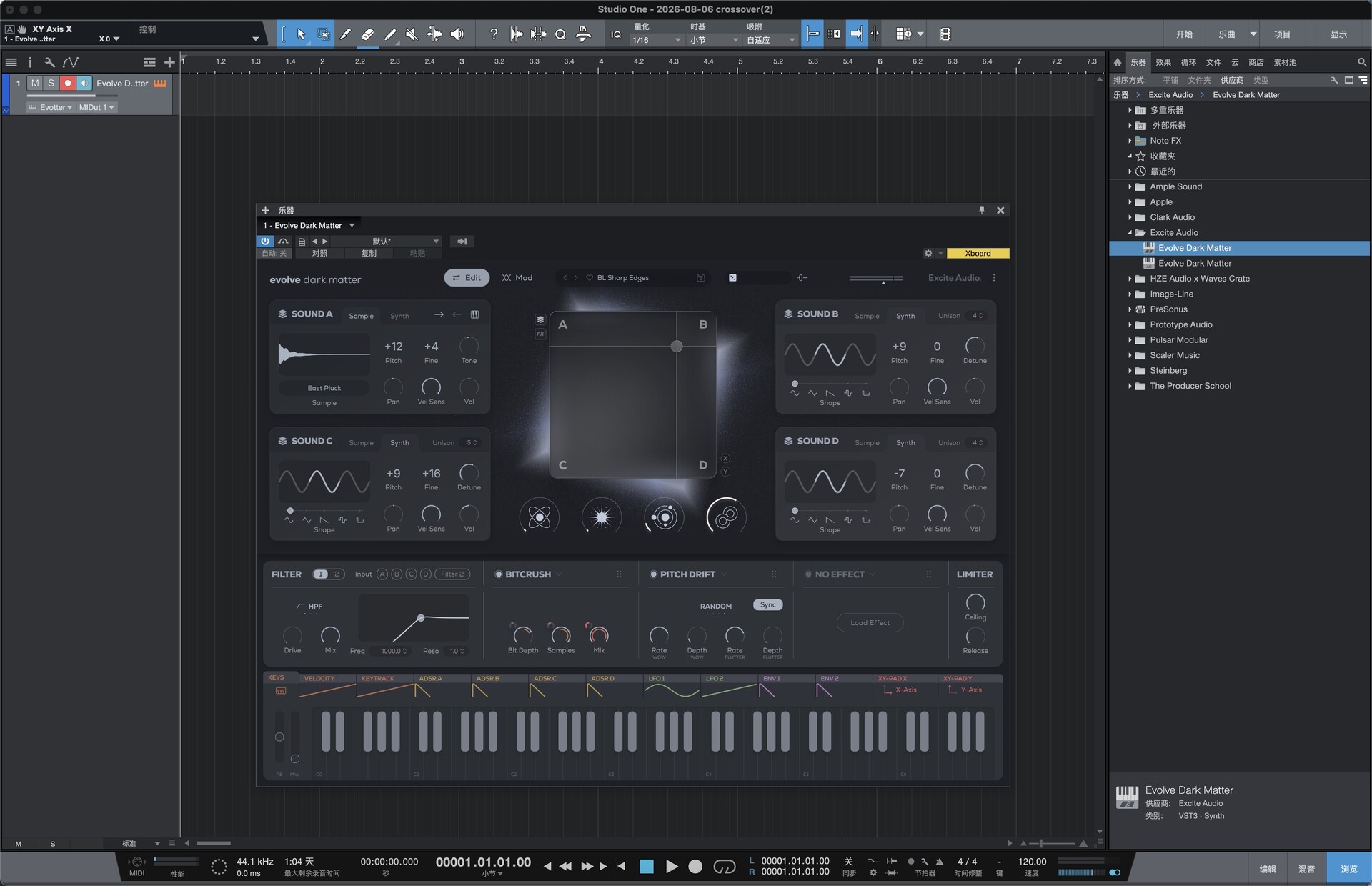Switch browser to the 效果 tab
The image size is (1372, 886).
(x=1163, y=62)
